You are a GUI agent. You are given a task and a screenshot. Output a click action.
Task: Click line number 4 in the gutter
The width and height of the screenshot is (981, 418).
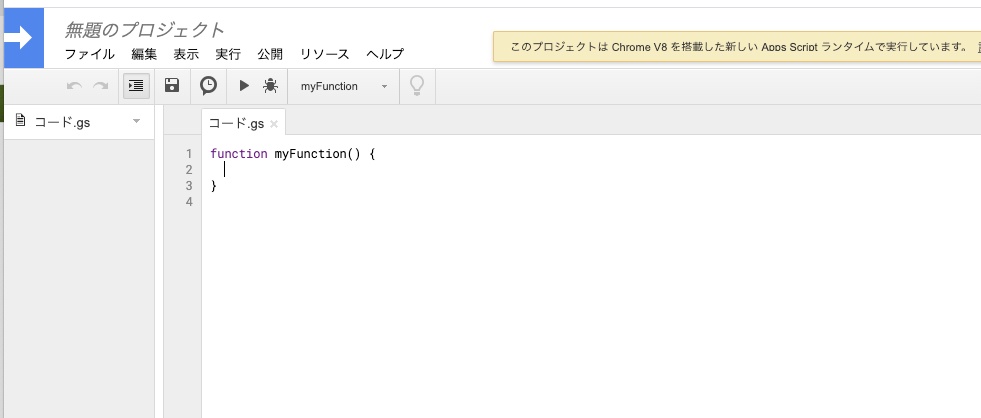(189, 201)
